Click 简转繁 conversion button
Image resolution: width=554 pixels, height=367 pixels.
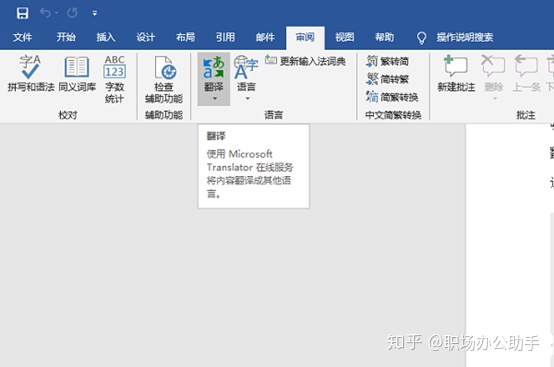point(387,79)
